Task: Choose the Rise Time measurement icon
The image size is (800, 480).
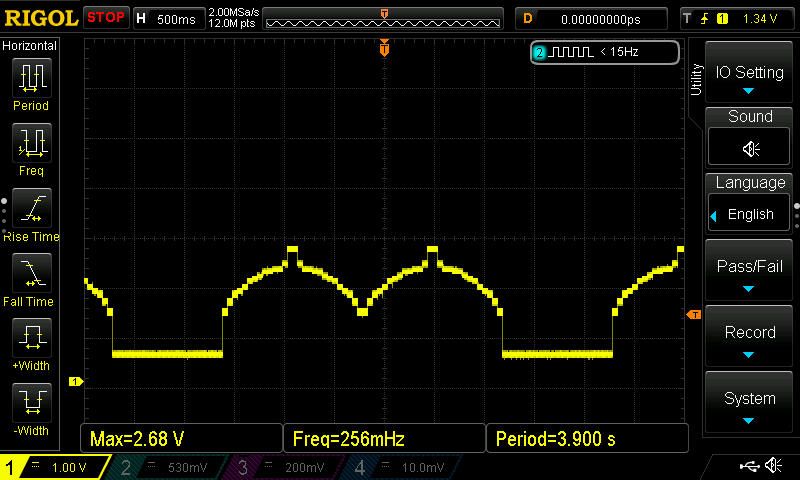Action: pos(31,208)
